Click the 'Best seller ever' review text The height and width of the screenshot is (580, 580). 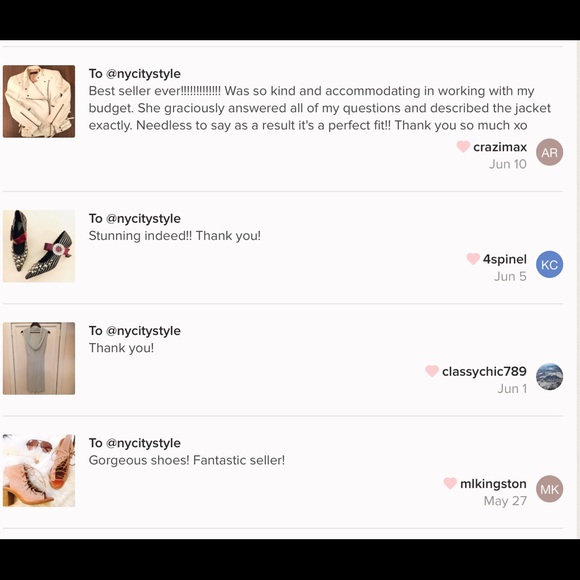coord(320,108)
